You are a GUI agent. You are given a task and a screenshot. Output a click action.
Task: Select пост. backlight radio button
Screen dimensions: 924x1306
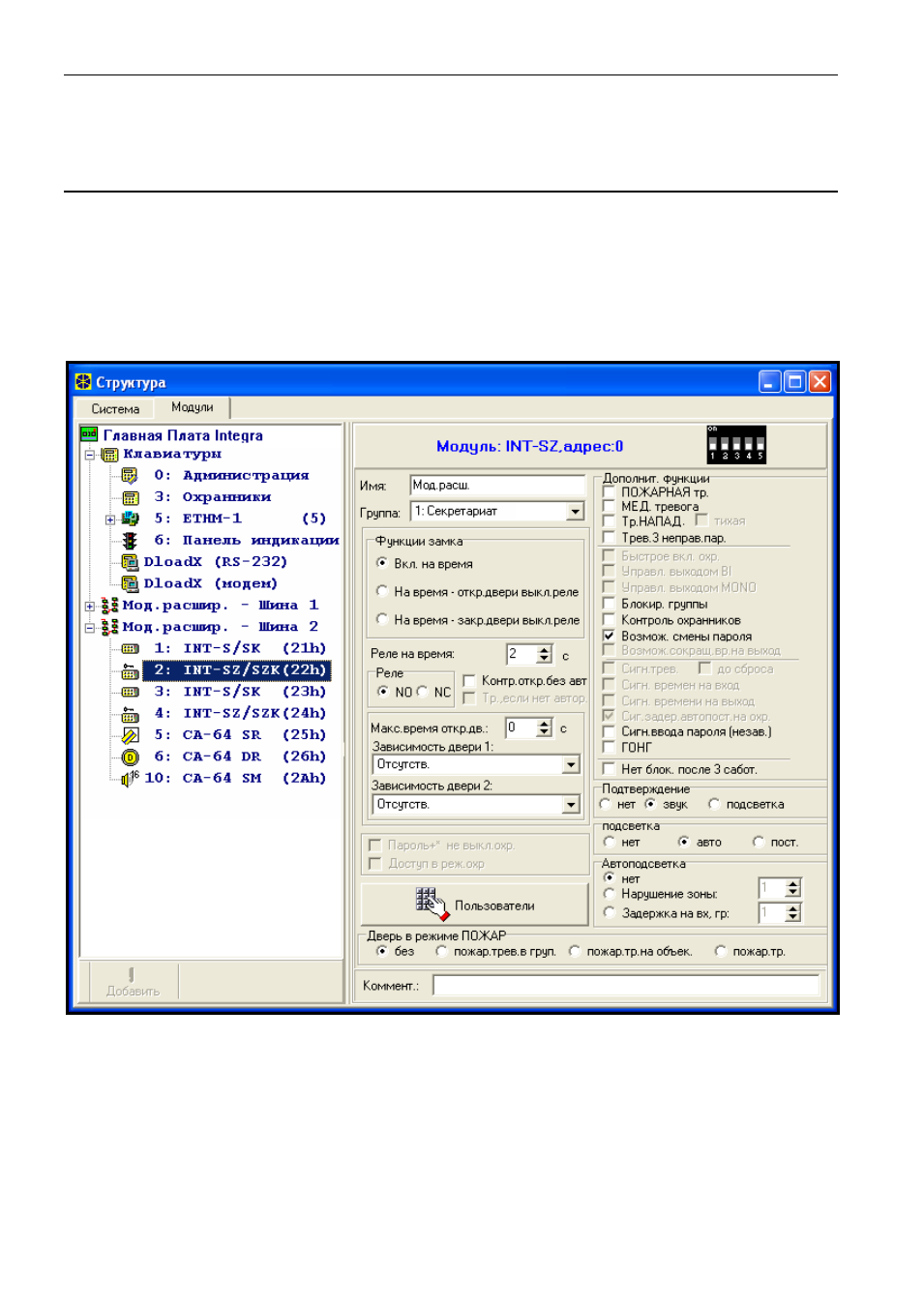pos(758,842)
